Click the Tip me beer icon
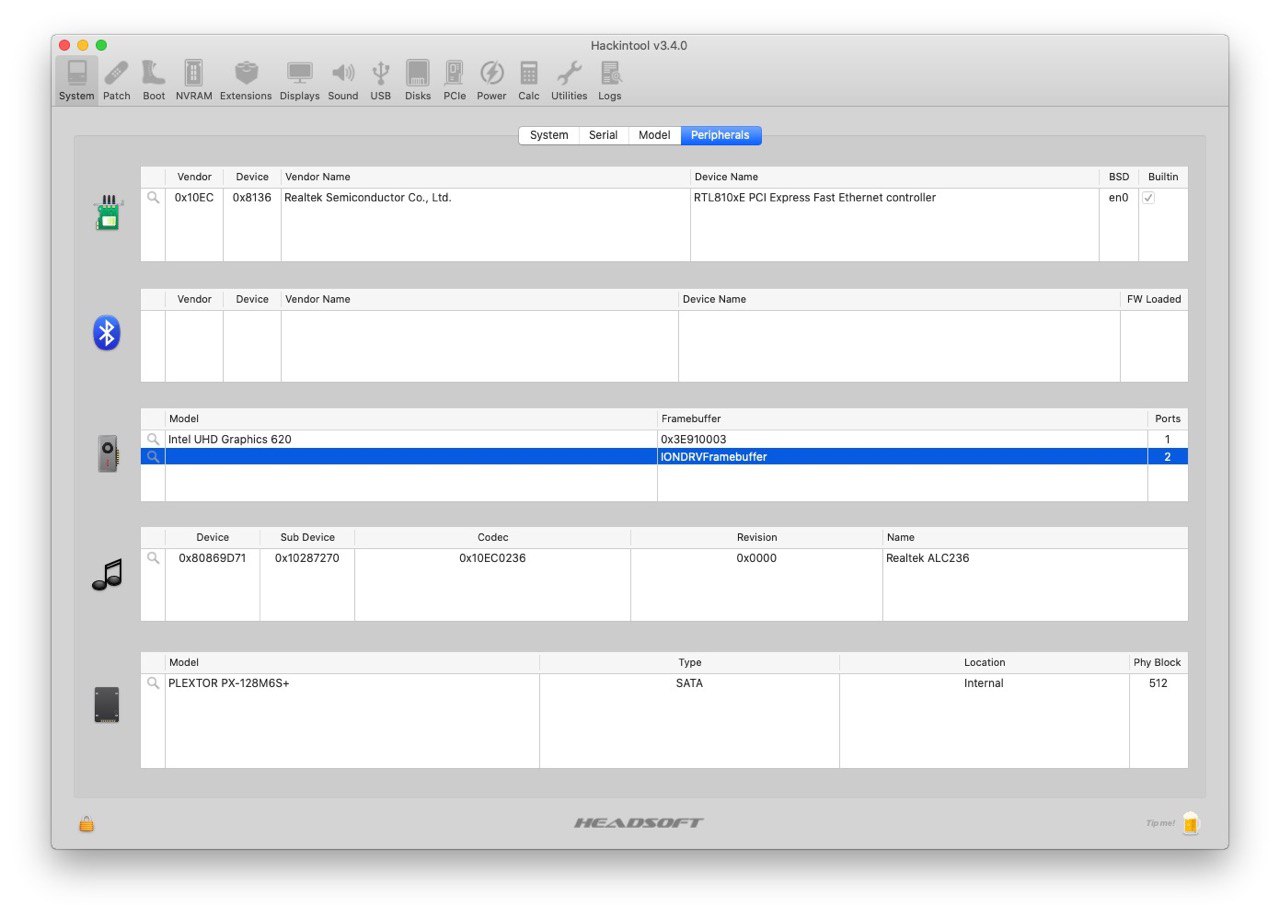The height and width of the screenshot is (917, 1280). pos(1190,823)
